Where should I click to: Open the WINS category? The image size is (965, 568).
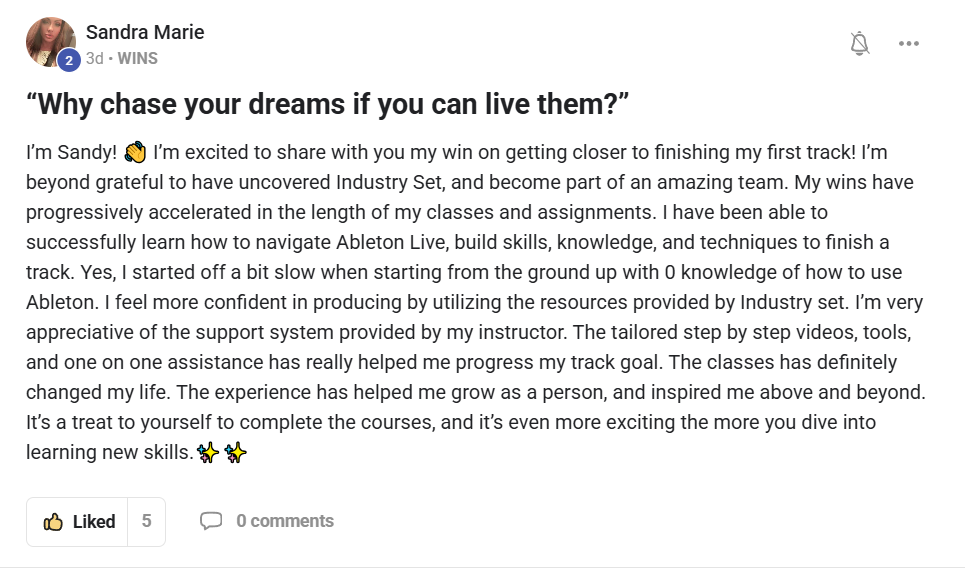coord(138,58)
